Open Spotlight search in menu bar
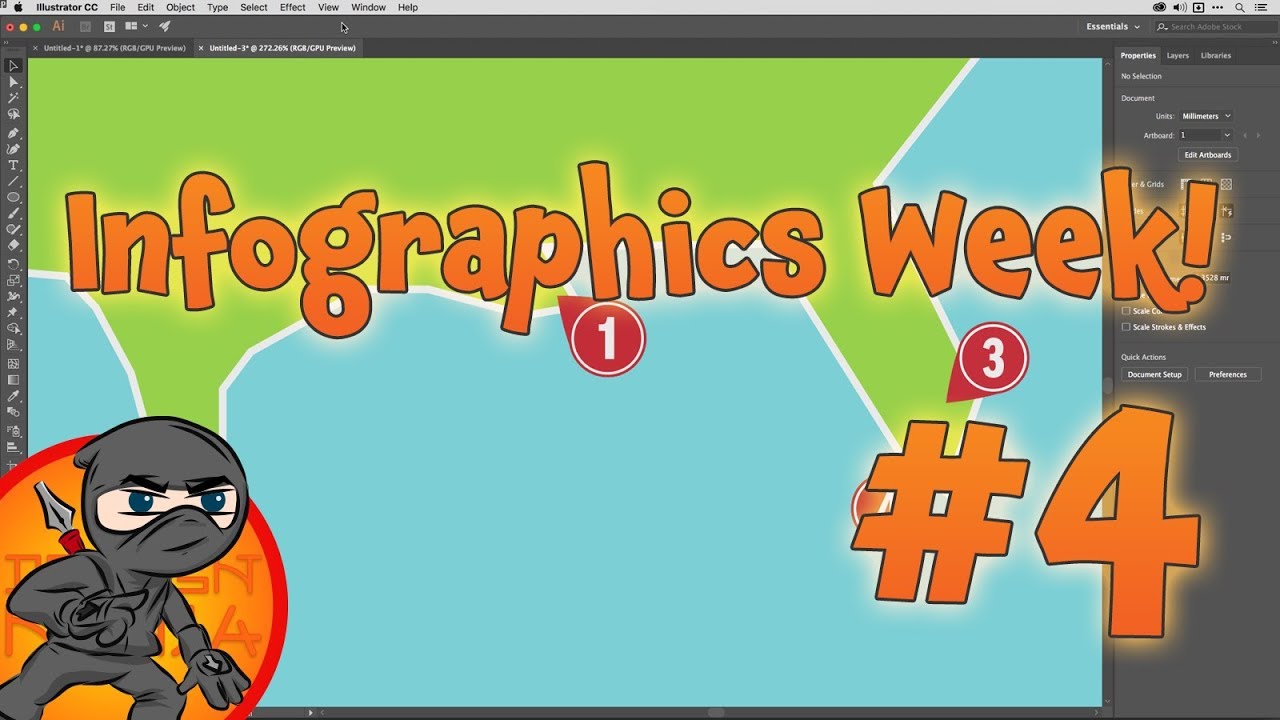 [1240, 7]
